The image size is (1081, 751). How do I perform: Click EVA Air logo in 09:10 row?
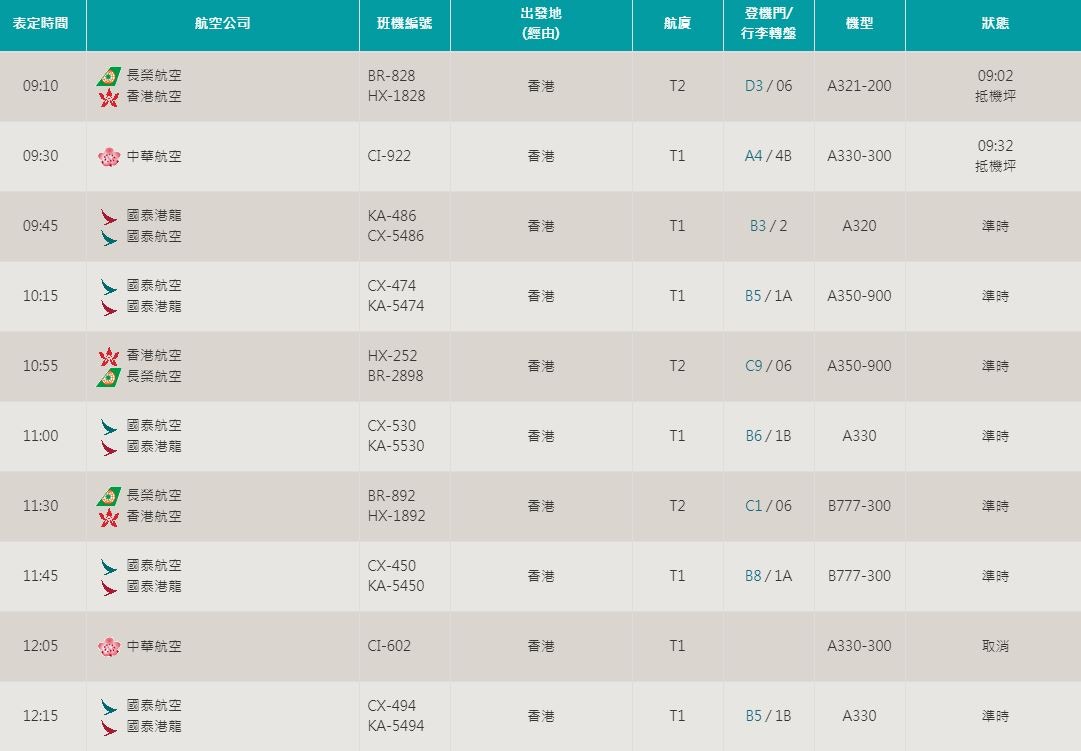[x=108, y=76]
